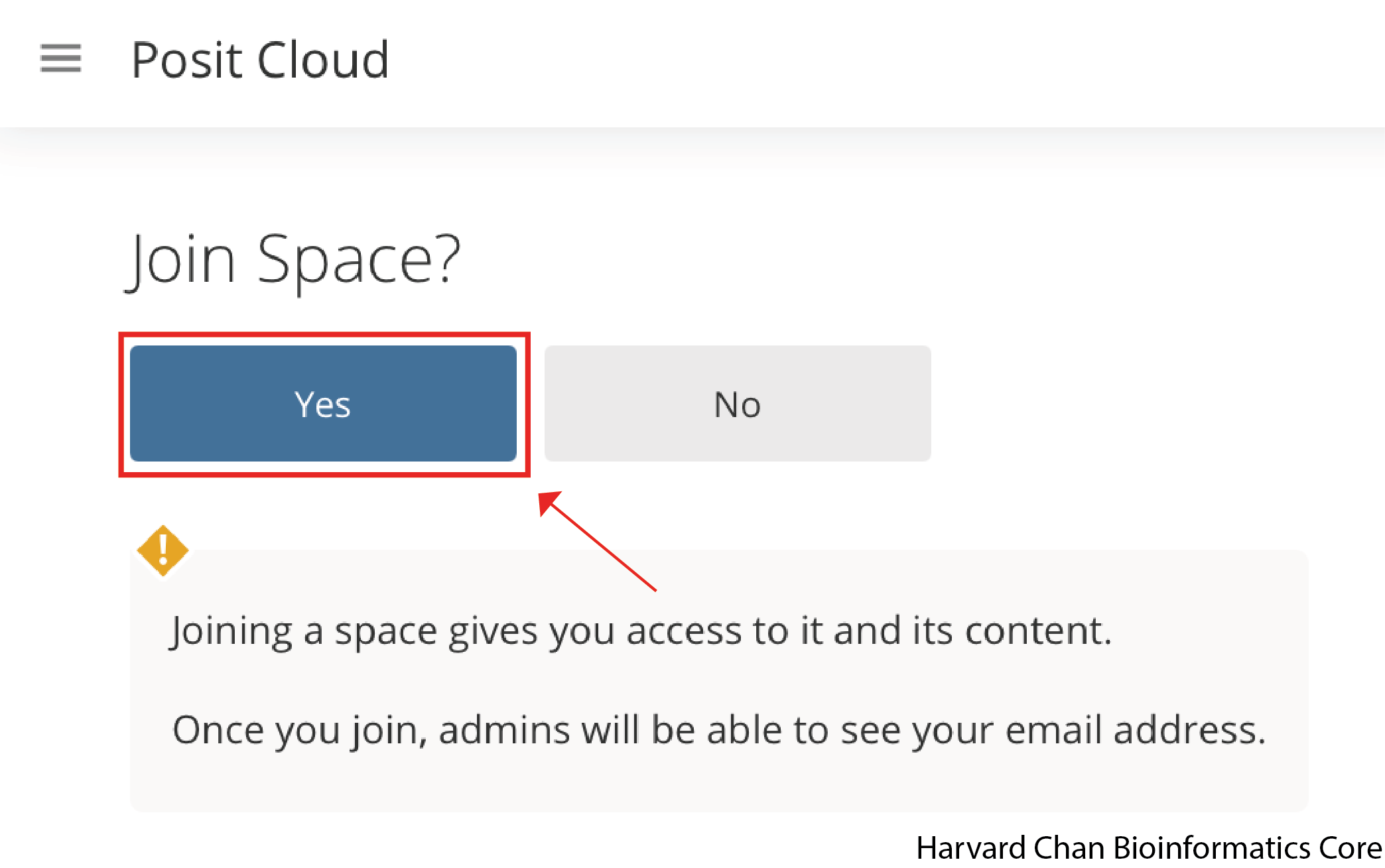Click the Join Space? heading
This screenshot has height=868, width=1385.
pos(293,261)
